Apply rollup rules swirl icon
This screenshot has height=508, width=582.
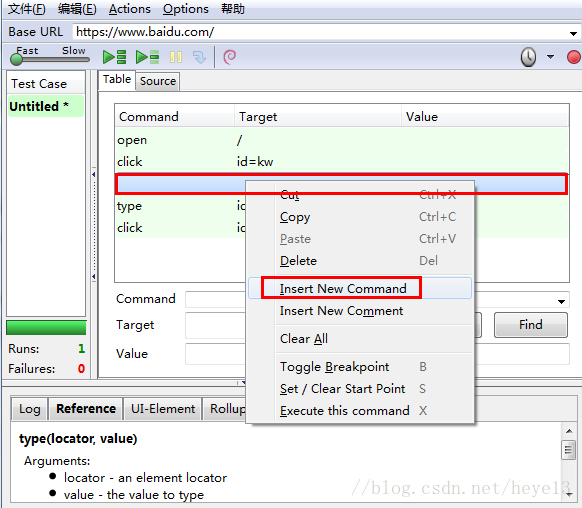tap(229, 57)
